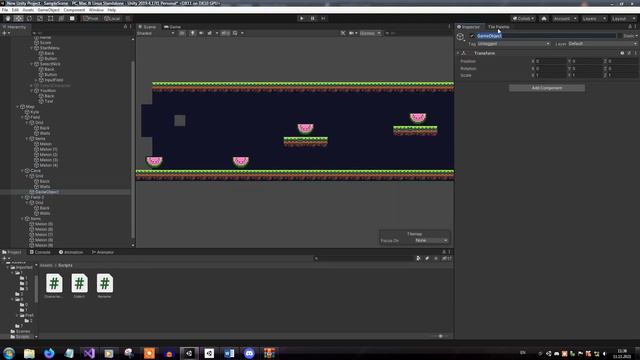The height and width of the screenshot is (360, 640).
Task: Toggle scene audio icon
Action: (201, 33)
